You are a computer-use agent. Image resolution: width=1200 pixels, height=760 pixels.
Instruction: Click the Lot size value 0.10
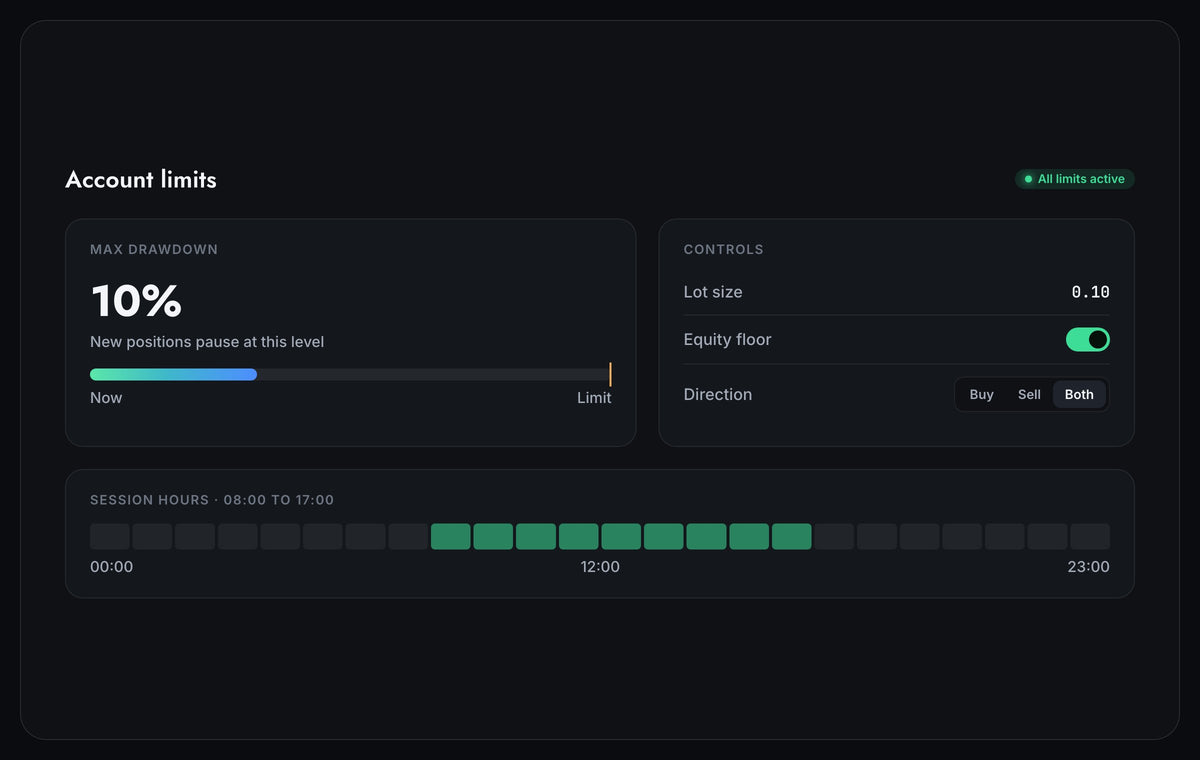(x=1090, y=292)
